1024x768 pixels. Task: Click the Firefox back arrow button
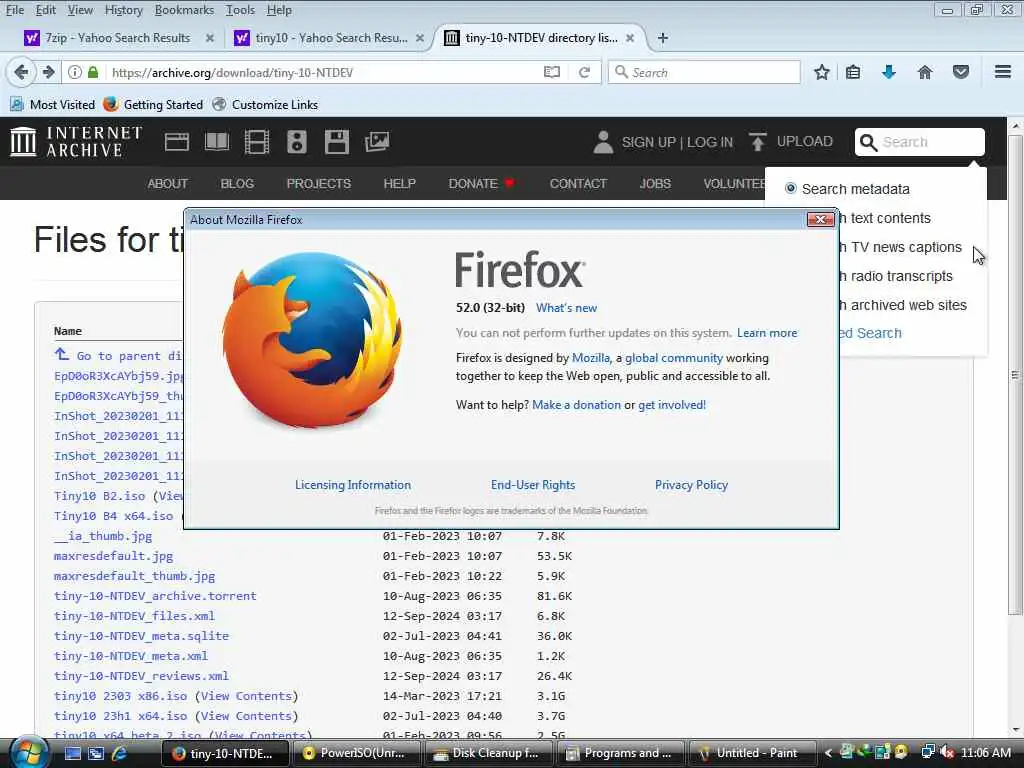click(x=21, y=72)
